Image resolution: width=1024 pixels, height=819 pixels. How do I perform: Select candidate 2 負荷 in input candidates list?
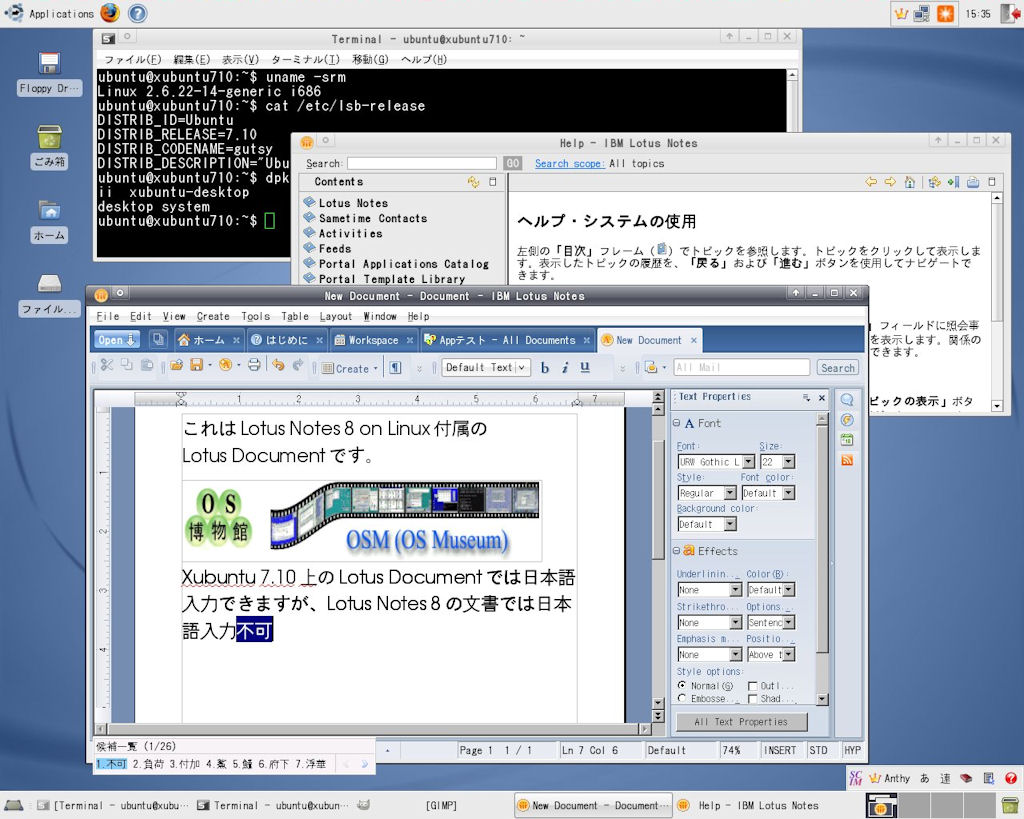(x=148, y=763)
